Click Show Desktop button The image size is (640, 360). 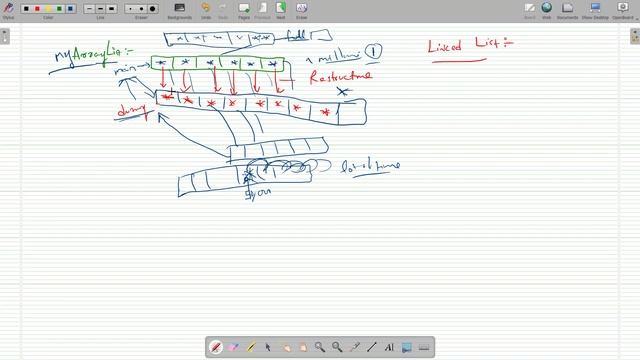595,11
